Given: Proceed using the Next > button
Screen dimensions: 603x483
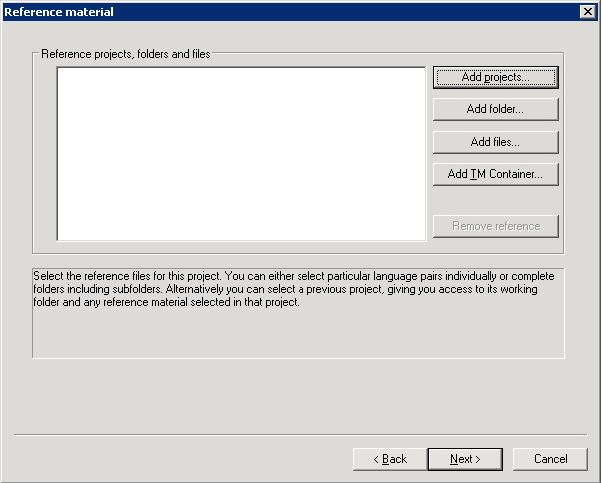Looking at the screenshot, I should click(465, 459).
